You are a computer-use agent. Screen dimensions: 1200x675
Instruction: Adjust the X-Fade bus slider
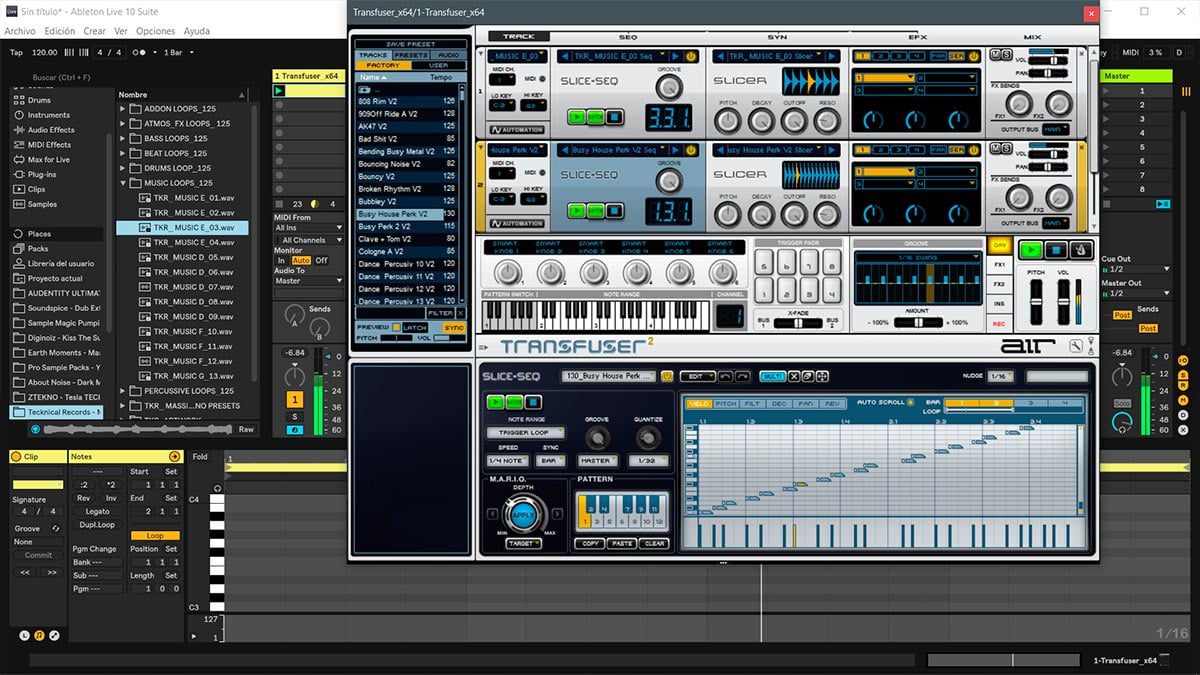point(798,322)
